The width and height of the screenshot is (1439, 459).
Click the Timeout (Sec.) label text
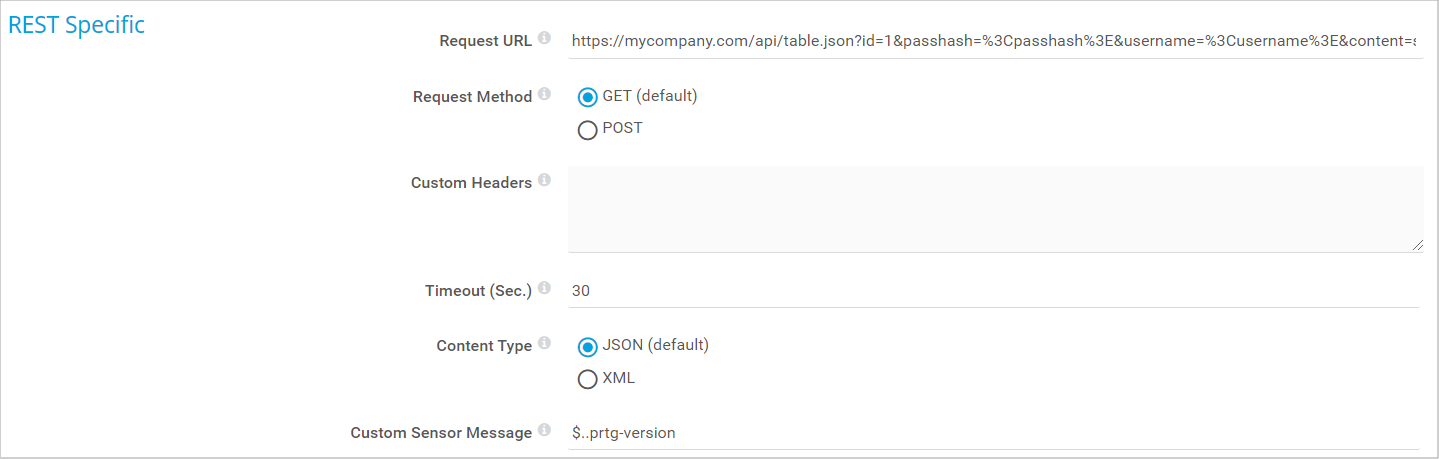pyautogui.click(x=478, y=291)
